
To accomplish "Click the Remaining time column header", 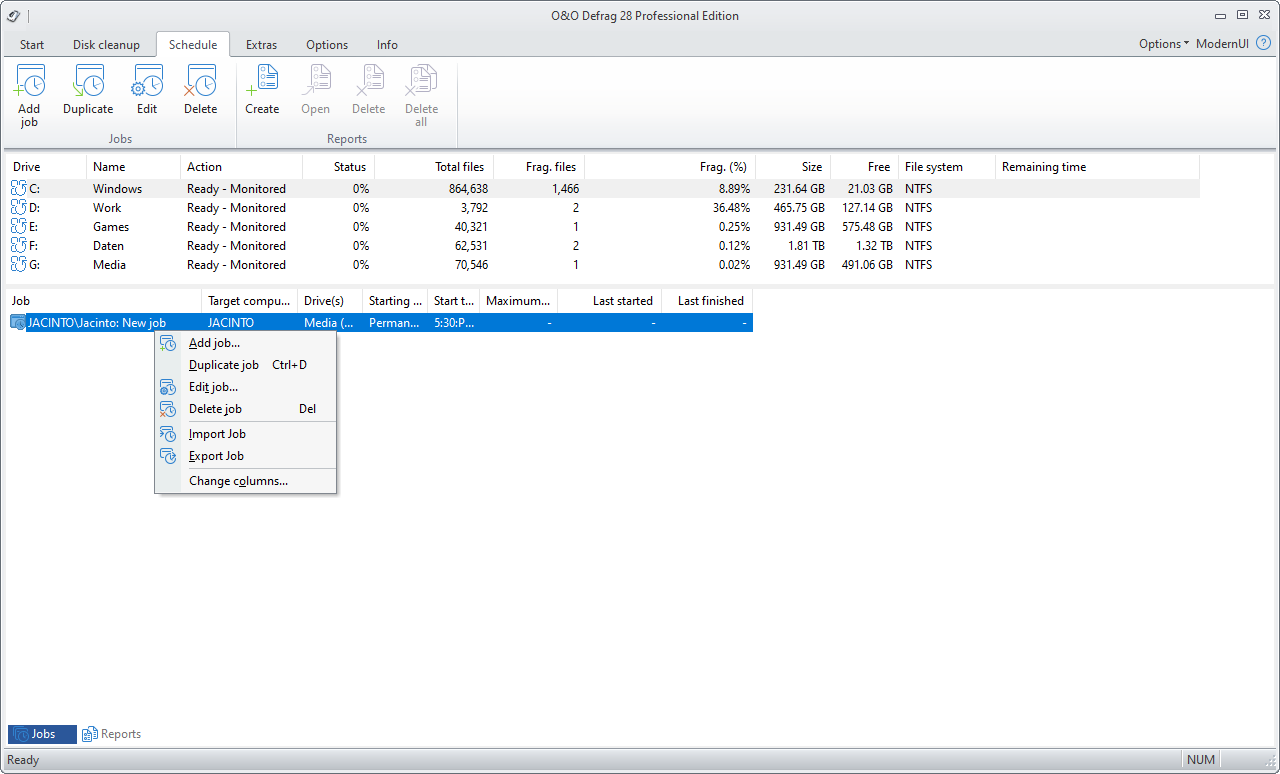I will click(x=1096, y=167).
